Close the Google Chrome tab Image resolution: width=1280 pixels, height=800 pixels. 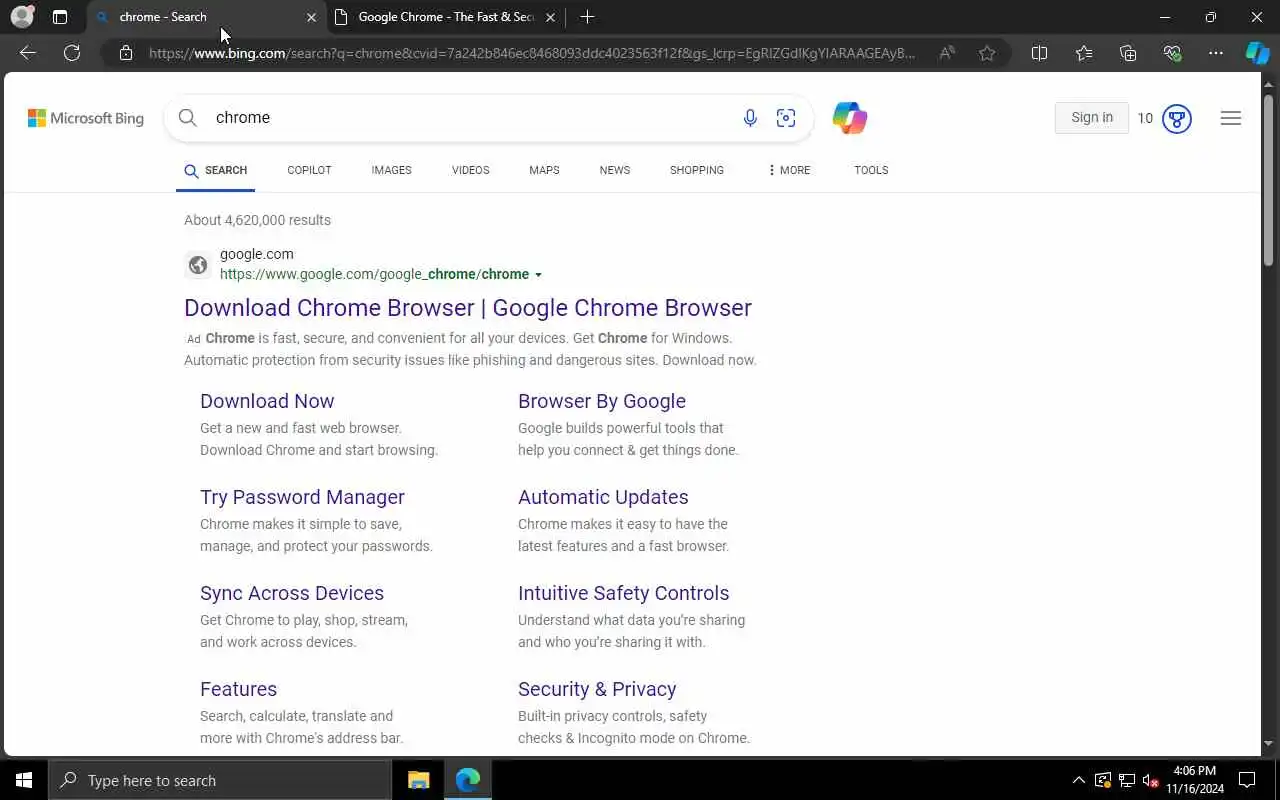550,17
